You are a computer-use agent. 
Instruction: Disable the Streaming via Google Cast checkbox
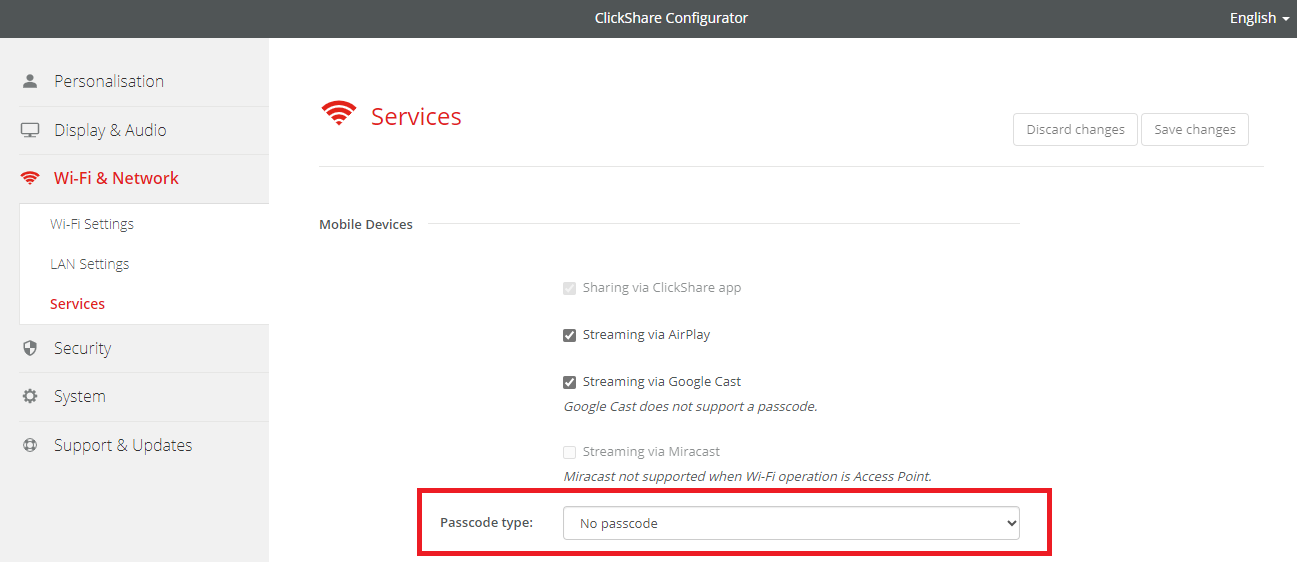(x=570, y=382)
